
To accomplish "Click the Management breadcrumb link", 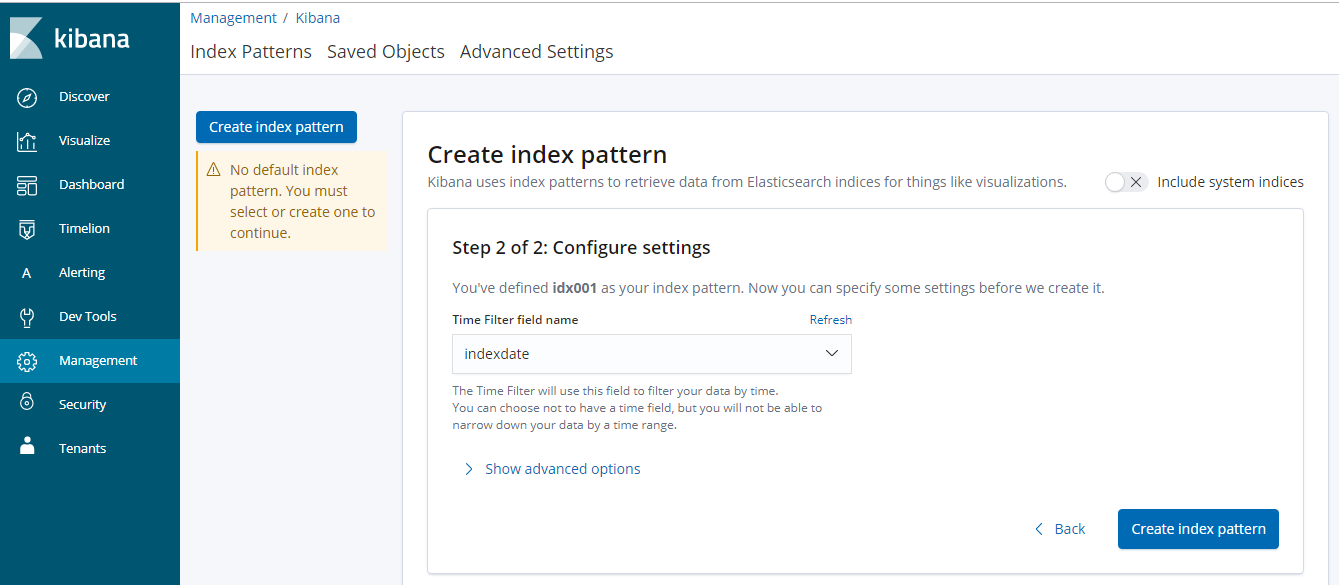I will click(x=233, y=18).
